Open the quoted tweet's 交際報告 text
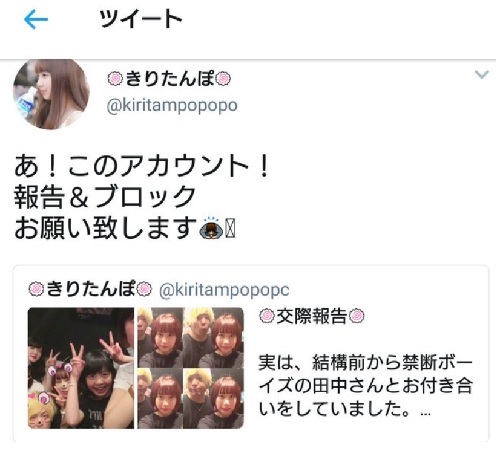 [312, 316]
